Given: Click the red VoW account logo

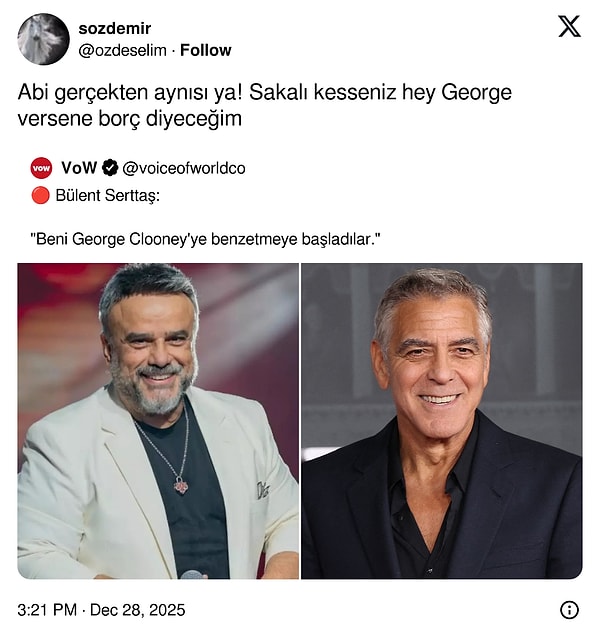Looking at the screenshot, I should click(41, 168).
